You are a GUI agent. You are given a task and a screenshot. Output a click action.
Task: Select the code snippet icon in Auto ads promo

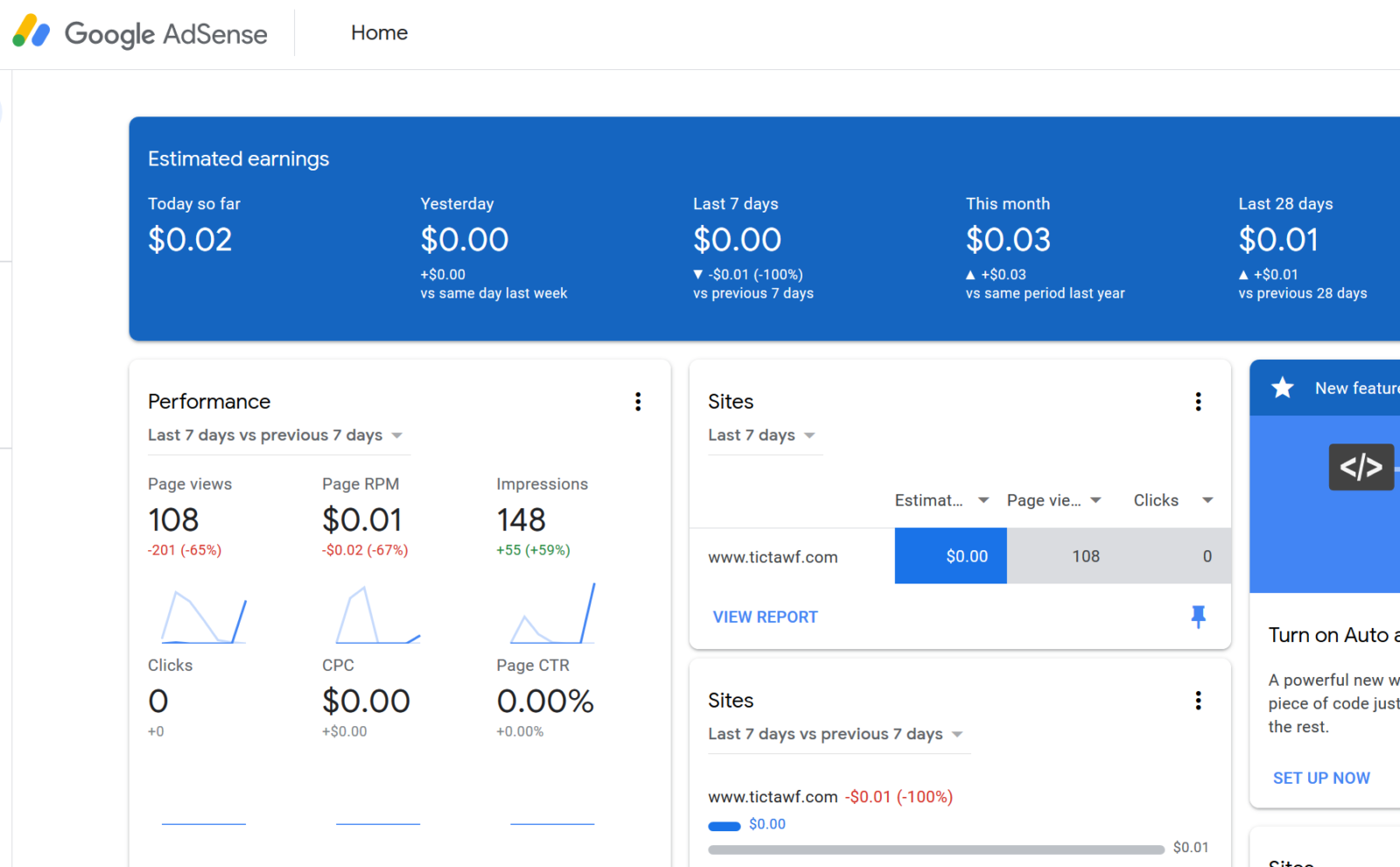coord(1361,467)
